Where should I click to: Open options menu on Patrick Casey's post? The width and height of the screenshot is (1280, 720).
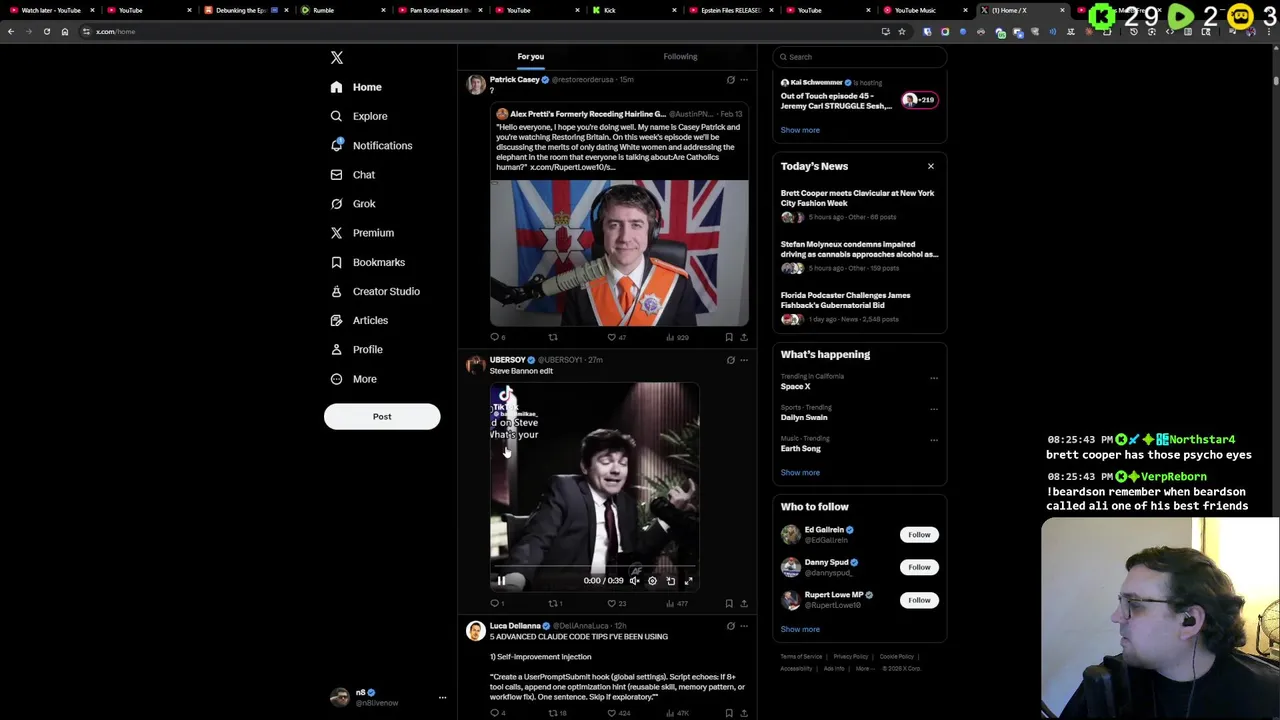click(744, 80)
